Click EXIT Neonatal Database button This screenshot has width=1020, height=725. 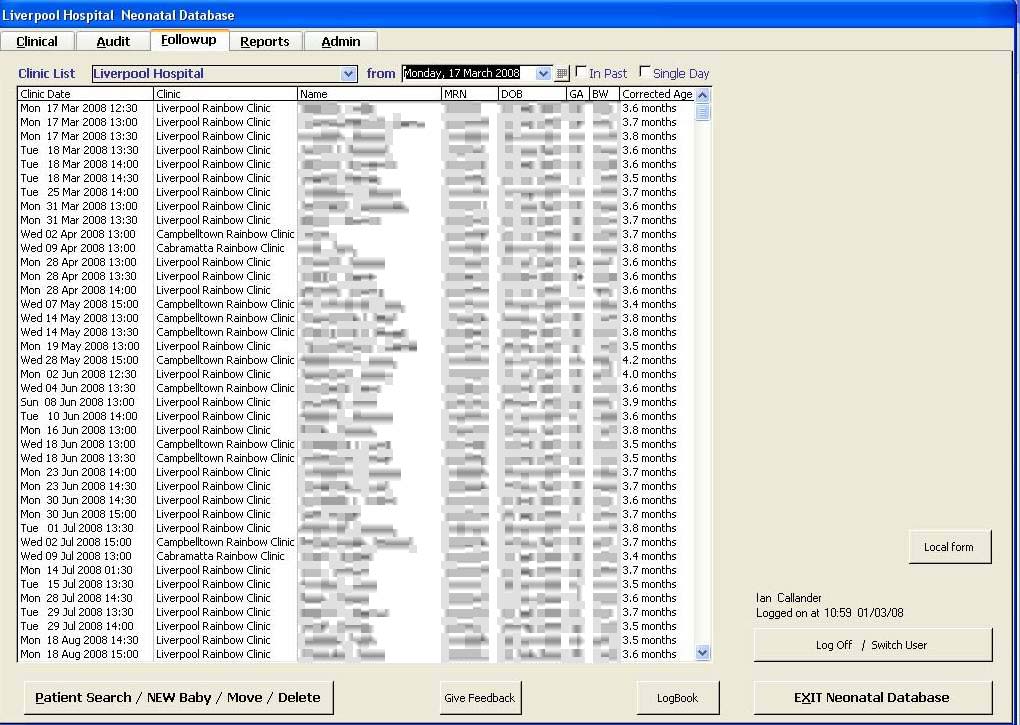[x=872, y=698]
